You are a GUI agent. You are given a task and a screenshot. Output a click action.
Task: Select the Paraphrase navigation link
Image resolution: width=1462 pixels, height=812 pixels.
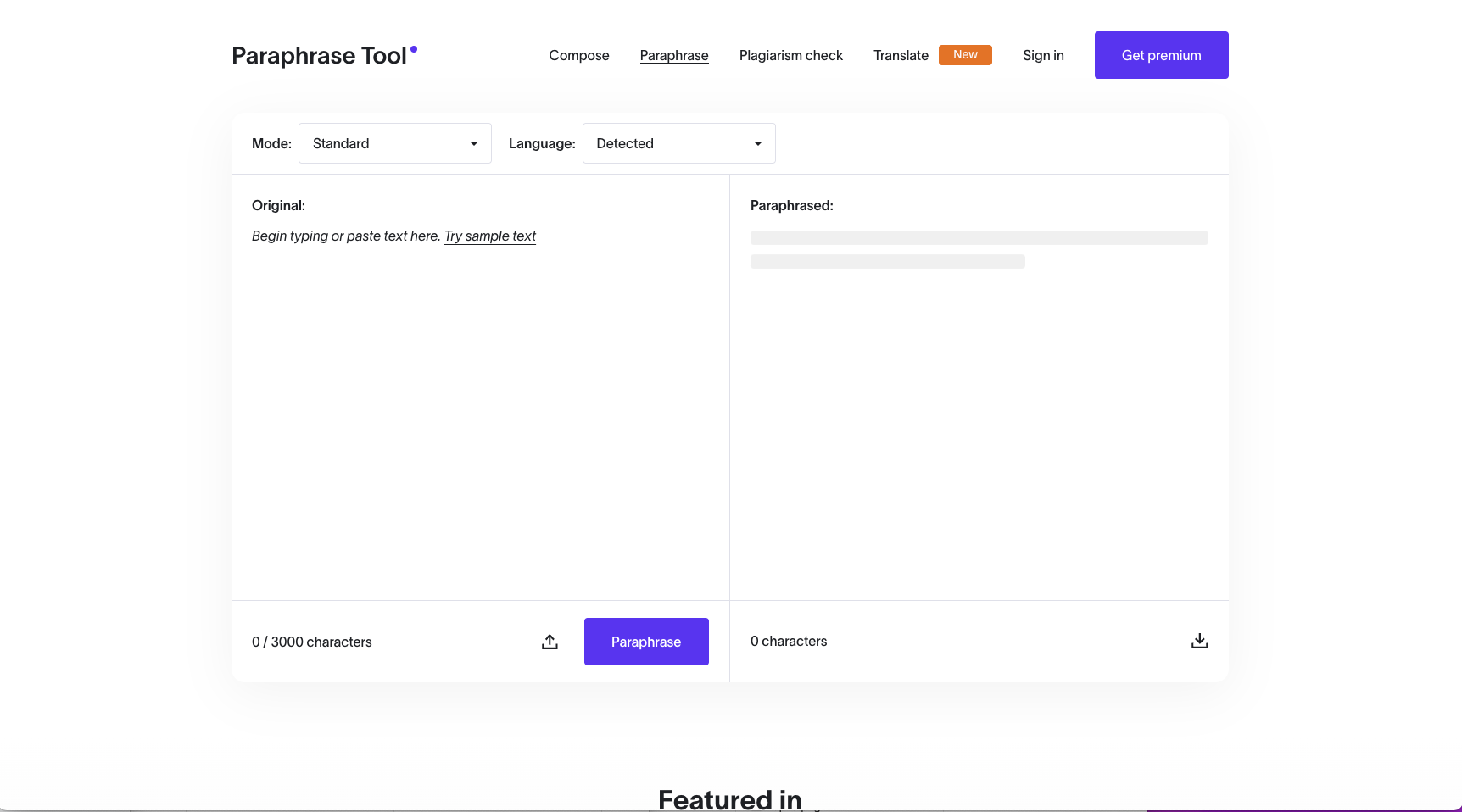[x=674, y=55]
